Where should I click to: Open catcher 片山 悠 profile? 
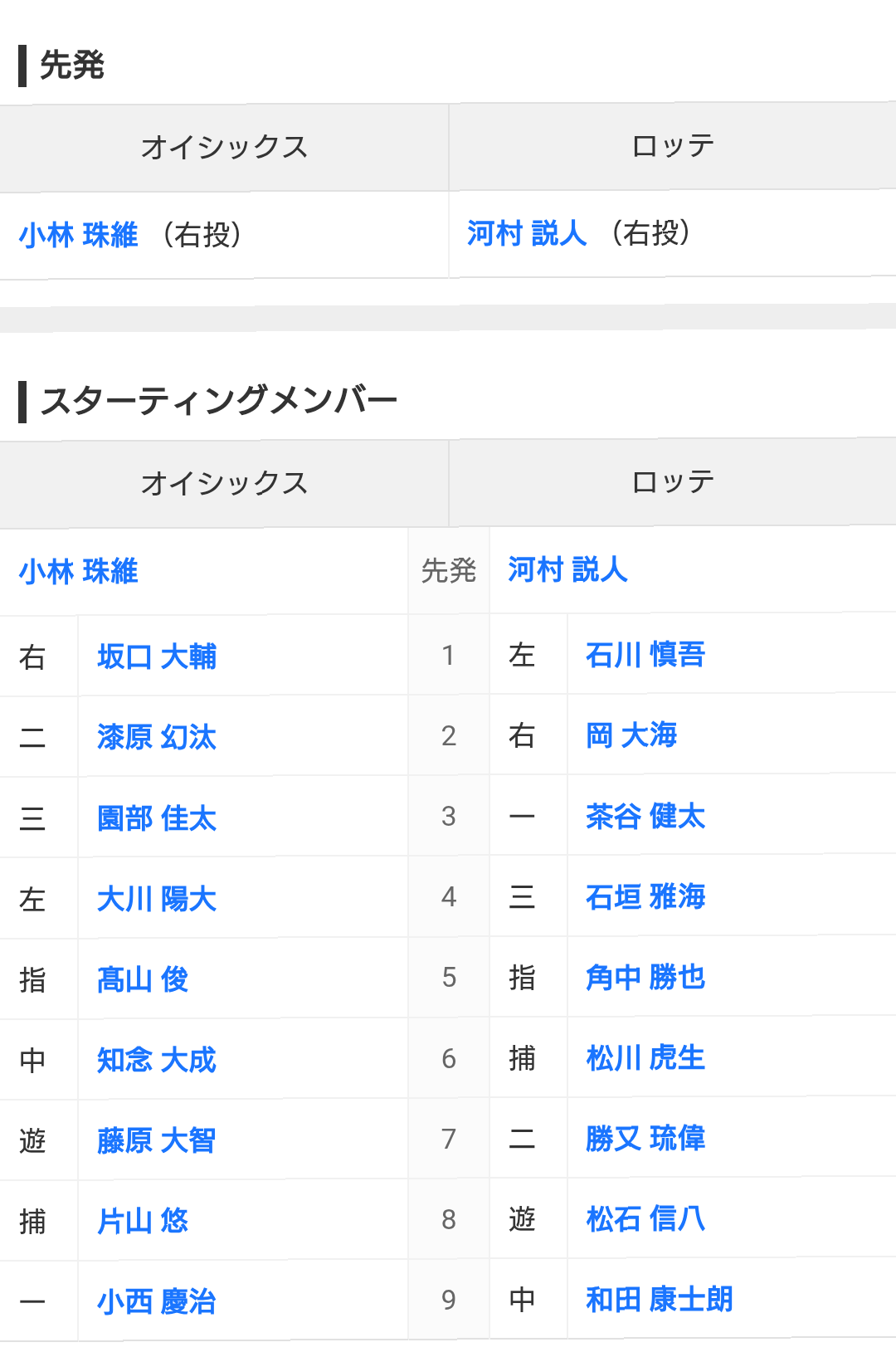click(x=143, y=1222)
